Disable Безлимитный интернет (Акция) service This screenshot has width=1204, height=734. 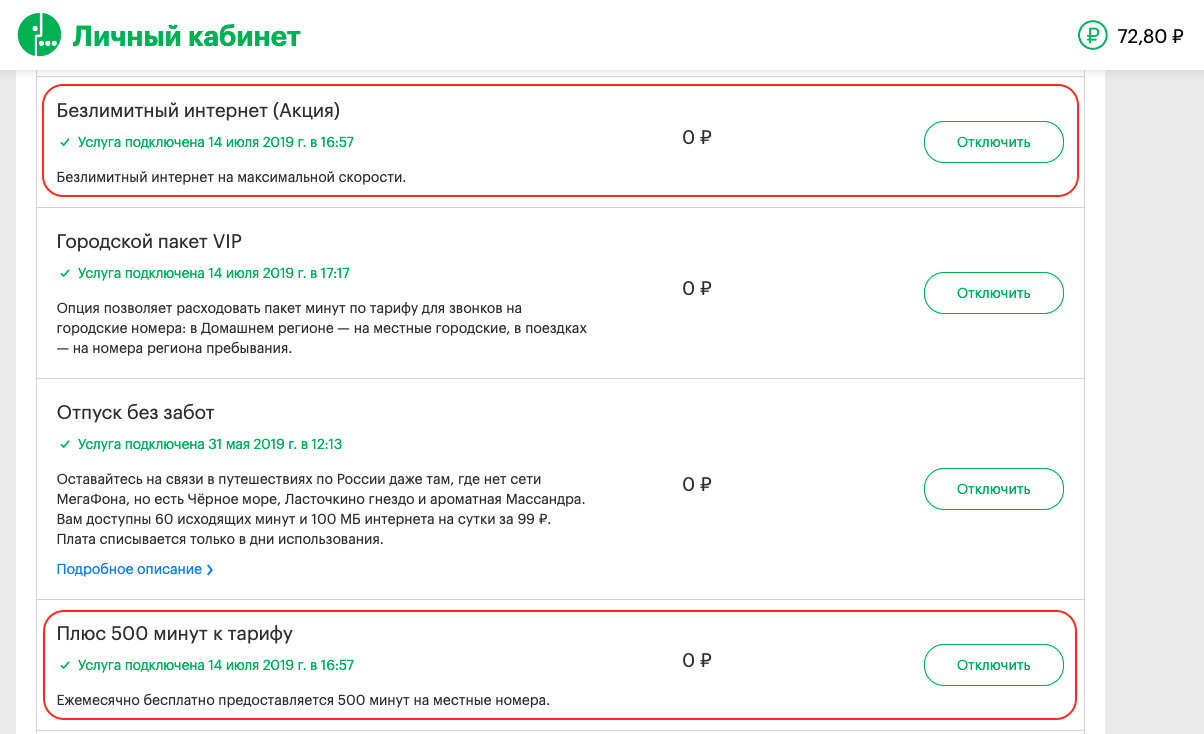(x=993, y=142)
